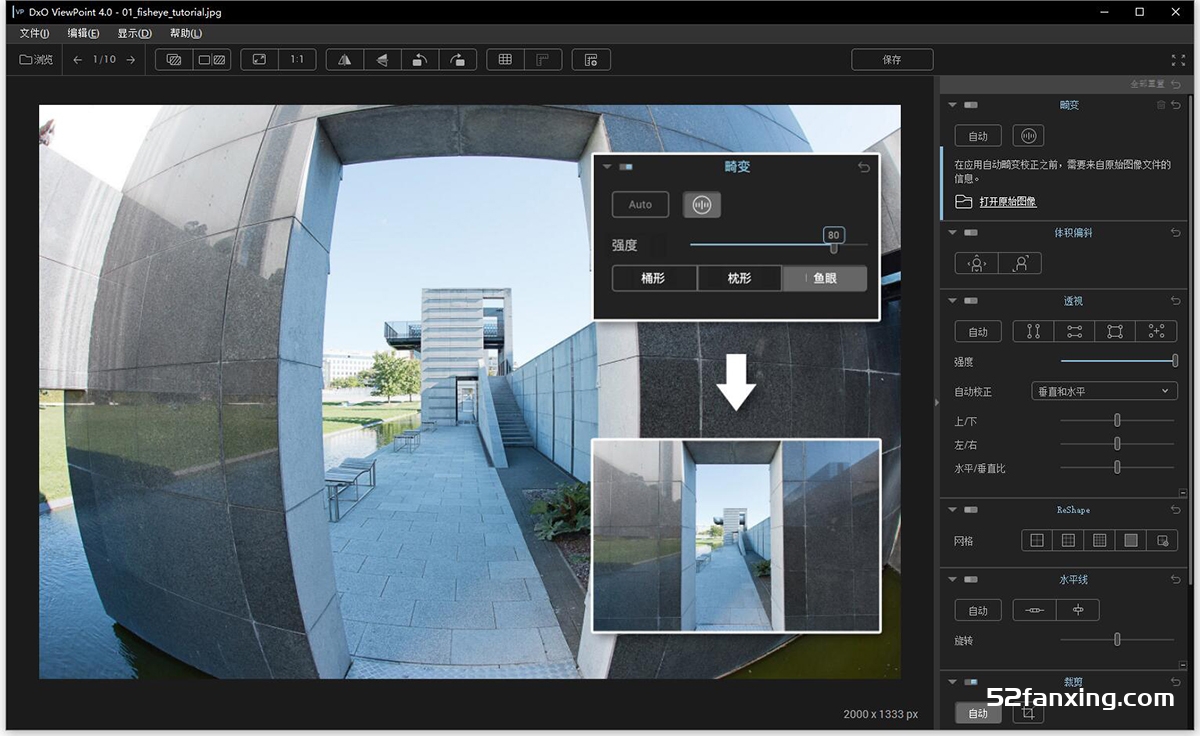The height and width of the screenshot is (736, 1200).
Task: Fit the image to the screen
Action: [259, 60]
